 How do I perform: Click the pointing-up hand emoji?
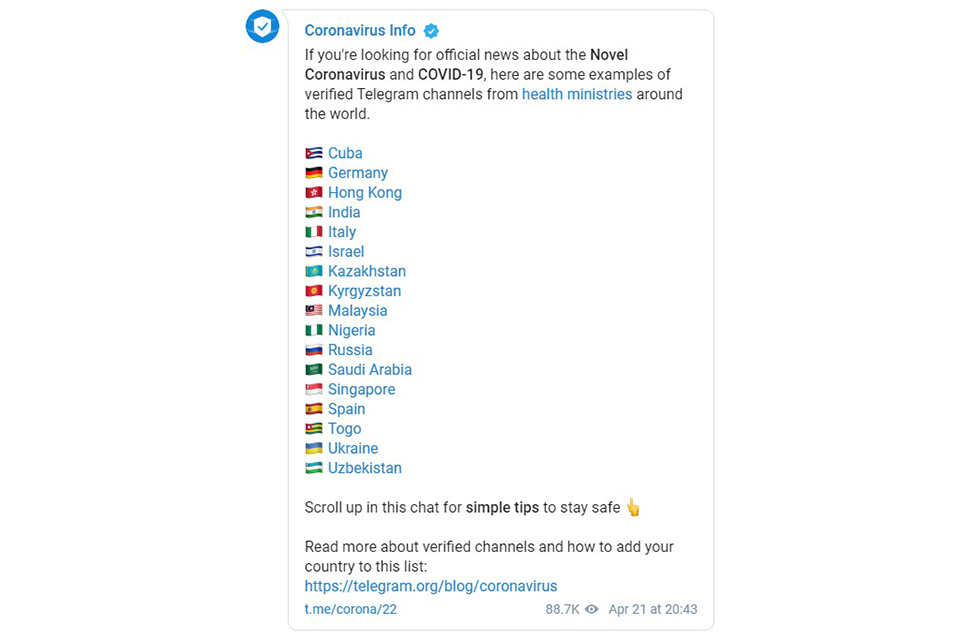[633, 508]
